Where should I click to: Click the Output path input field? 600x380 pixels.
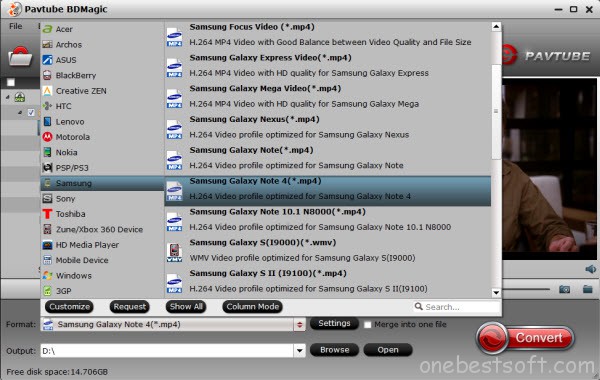click(167, 350)
